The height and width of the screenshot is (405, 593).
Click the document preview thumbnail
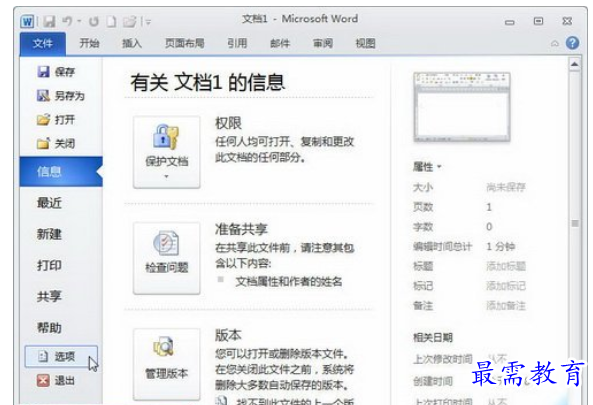[462, 107]
